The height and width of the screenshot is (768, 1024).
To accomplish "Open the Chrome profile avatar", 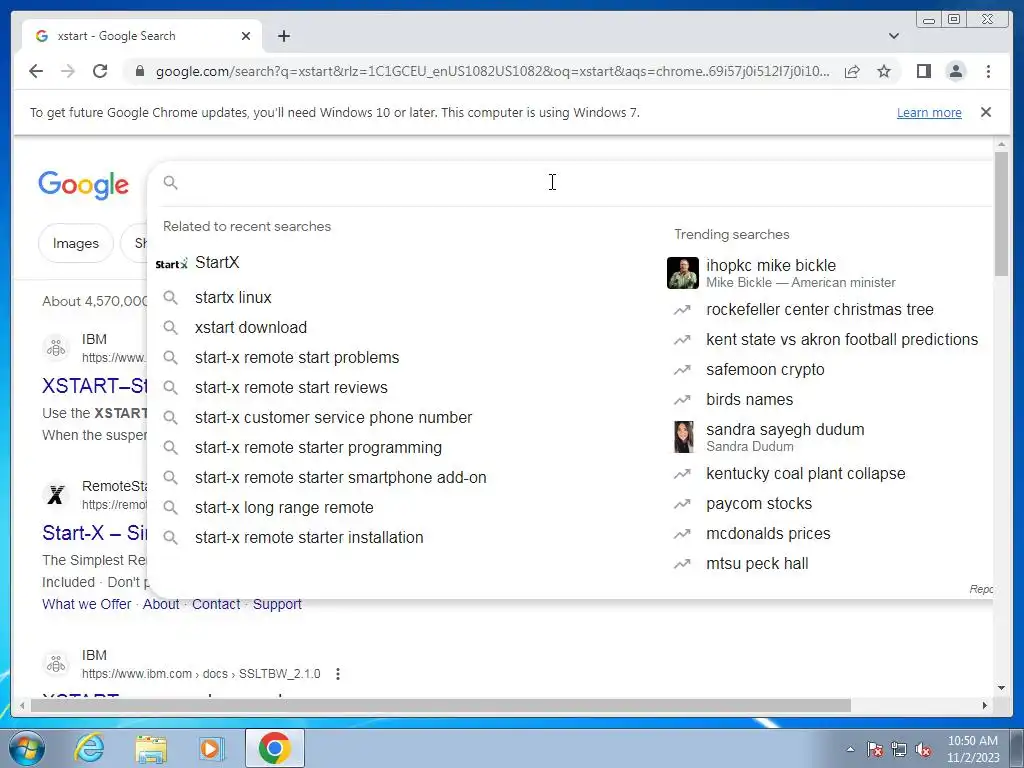I will coord(955,71).
